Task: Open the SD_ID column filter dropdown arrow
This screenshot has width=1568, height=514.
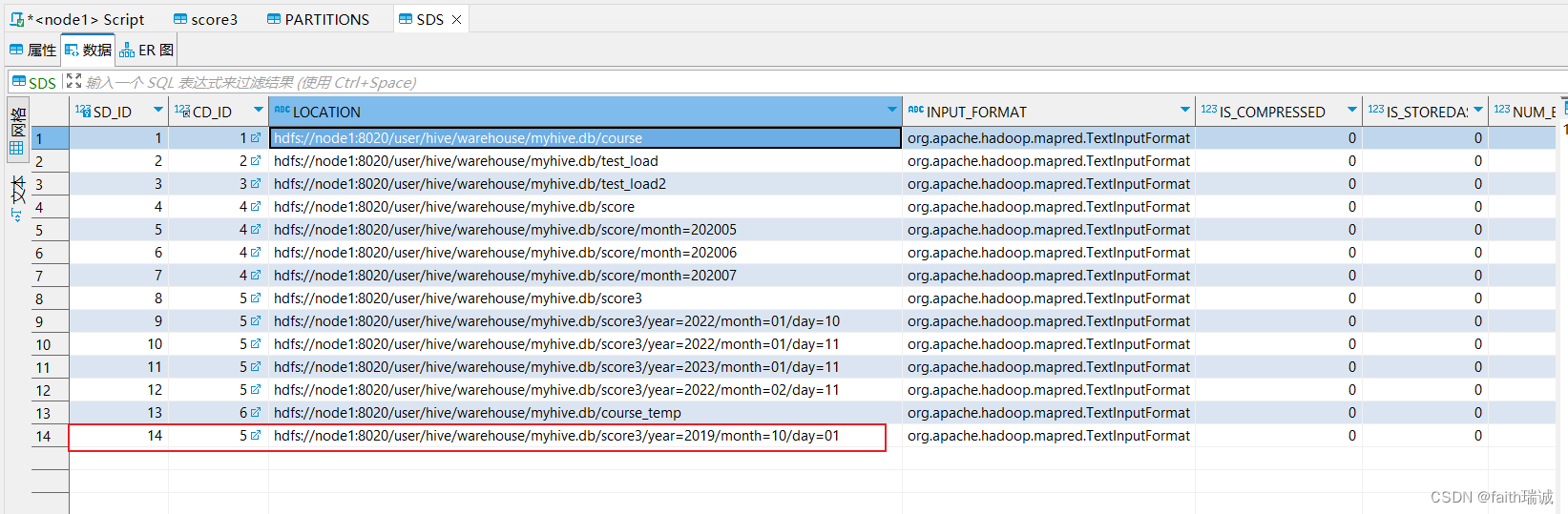Action: 158,111
